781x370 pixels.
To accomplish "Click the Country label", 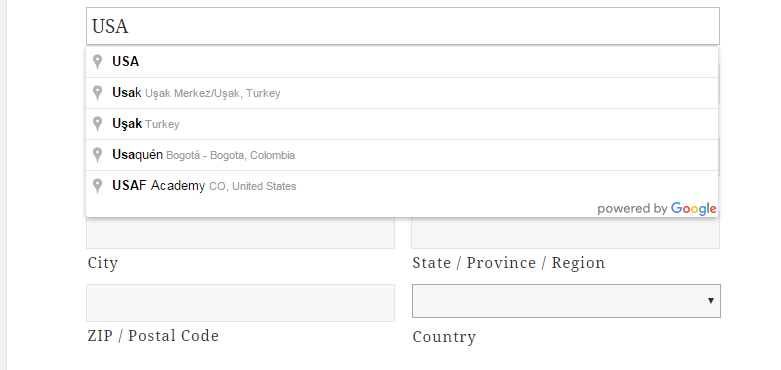I will pyautogui.click(x=444, y=337).
